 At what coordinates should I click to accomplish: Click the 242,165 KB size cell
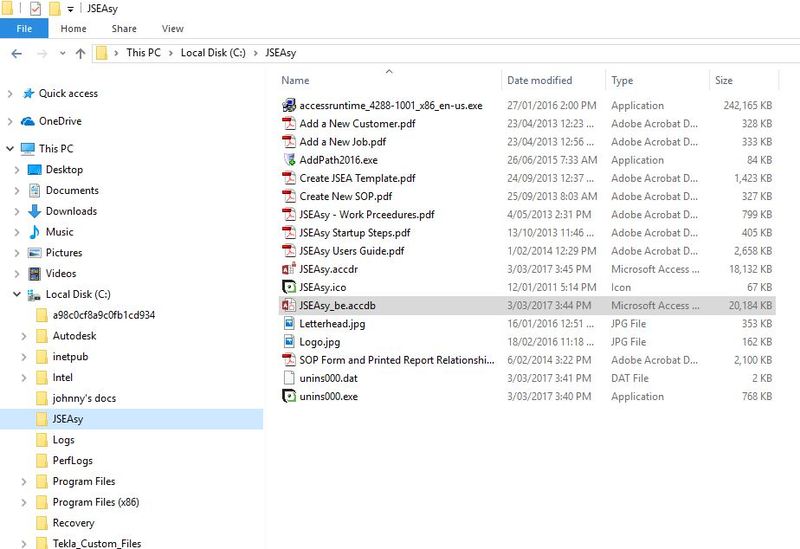[747, 106]
